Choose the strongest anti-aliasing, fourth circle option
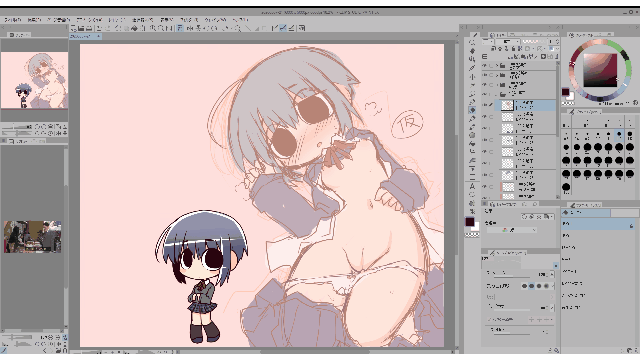Viewport: 640px width, 360px height. tap(546, 286)
